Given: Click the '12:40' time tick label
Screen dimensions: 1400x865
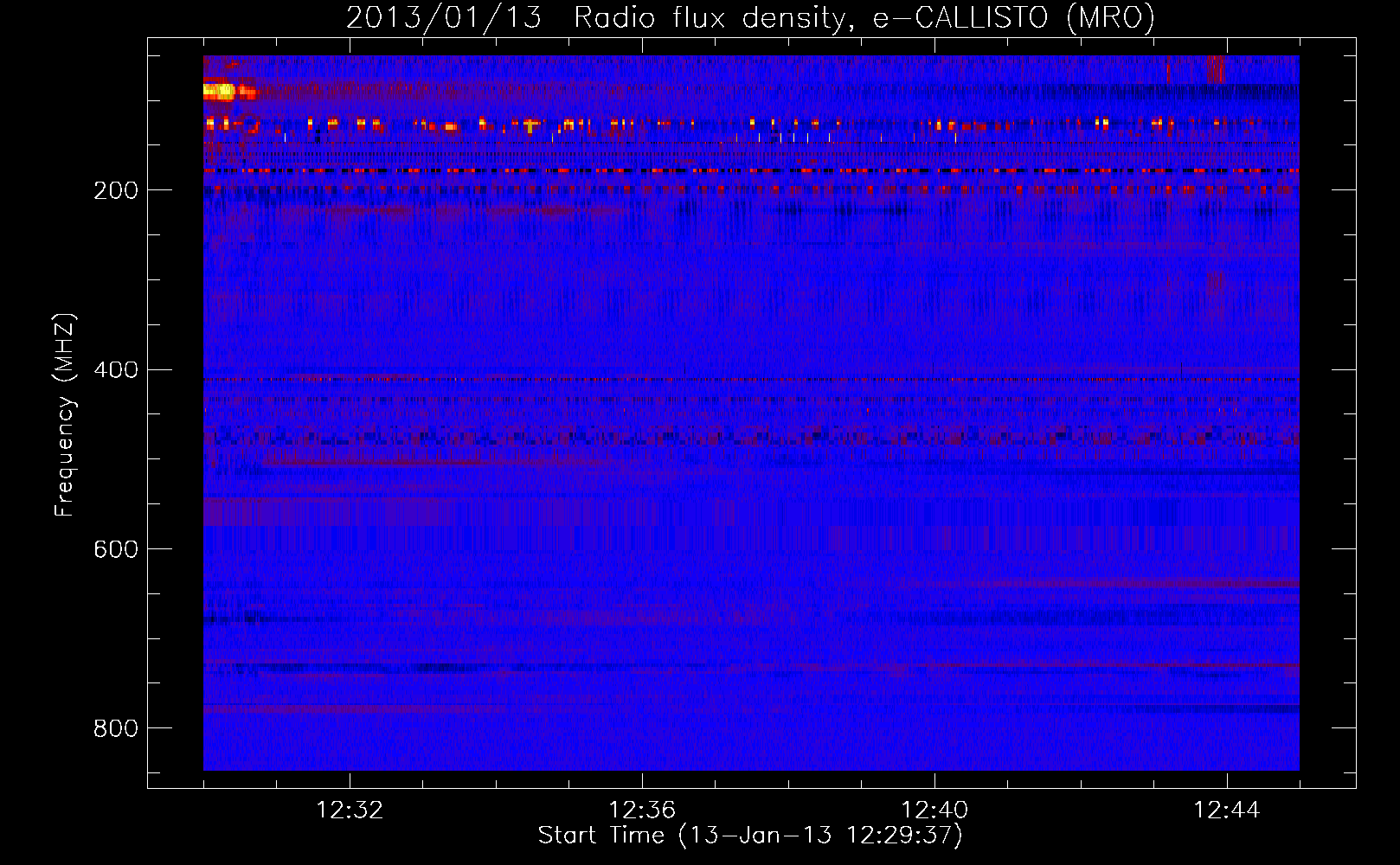Looking at the screenshot, I should [934, 811].
